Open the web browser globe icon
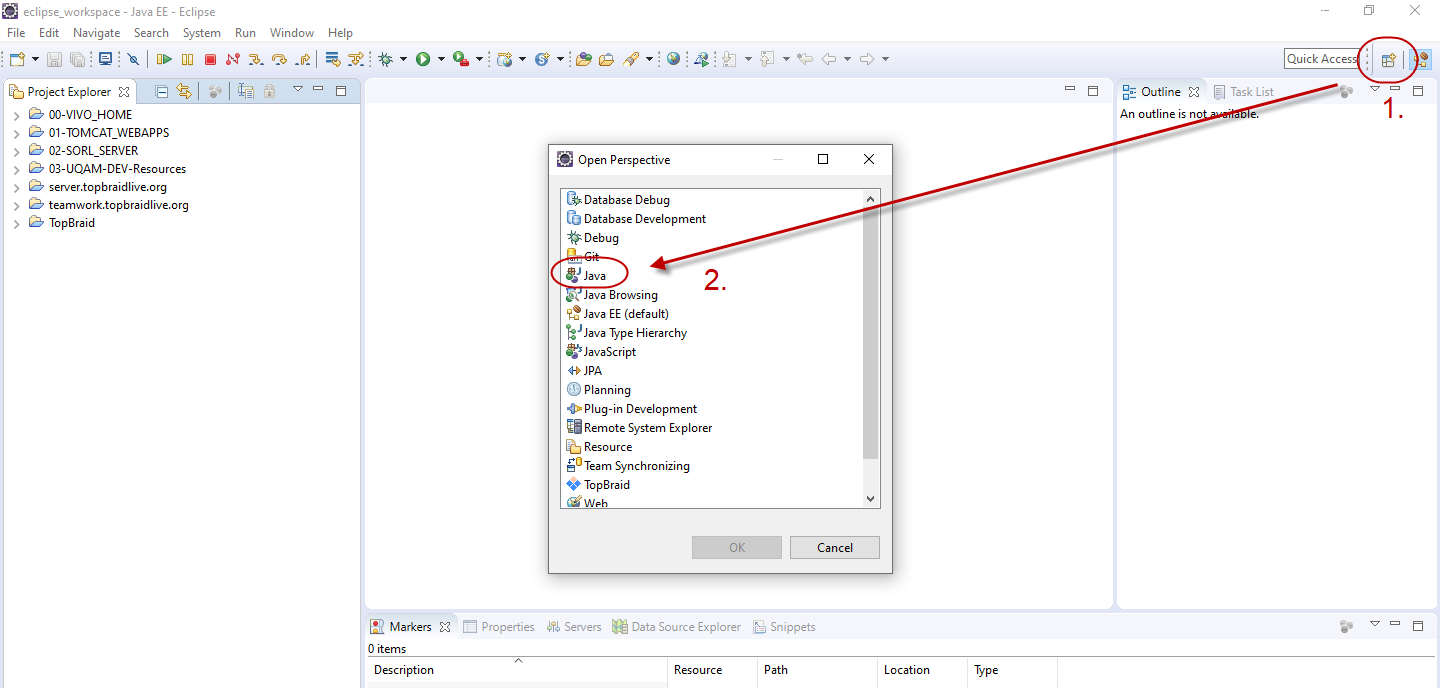The image size is (1440, 688). [673, 59]
